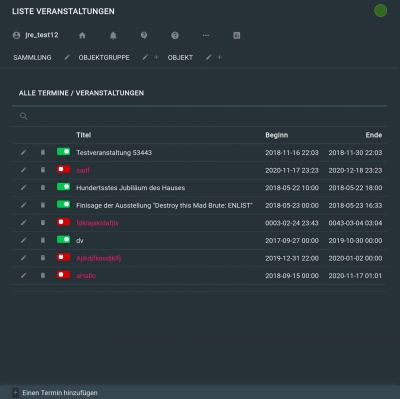
Task: Edit the Testveranstaltung 53443 event
Action: point(23,152)
